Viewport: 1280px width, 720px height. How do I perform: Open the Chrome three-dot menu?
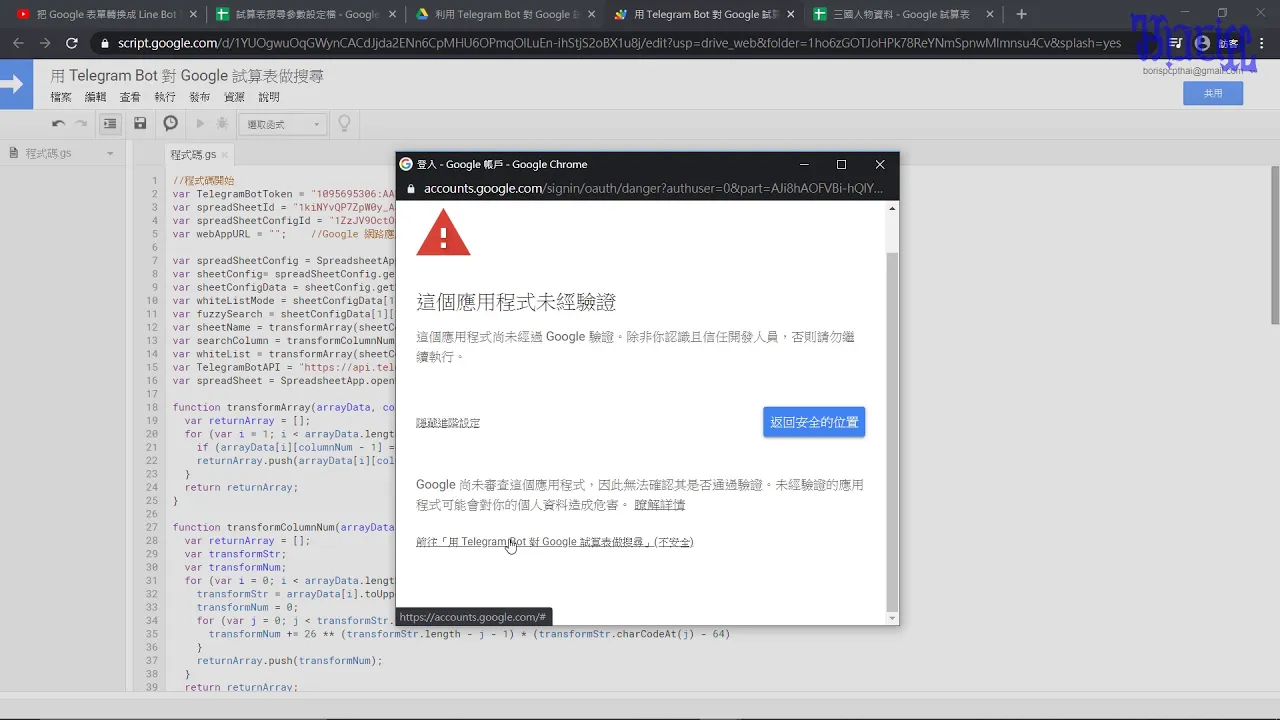(x=1261, y=43)
